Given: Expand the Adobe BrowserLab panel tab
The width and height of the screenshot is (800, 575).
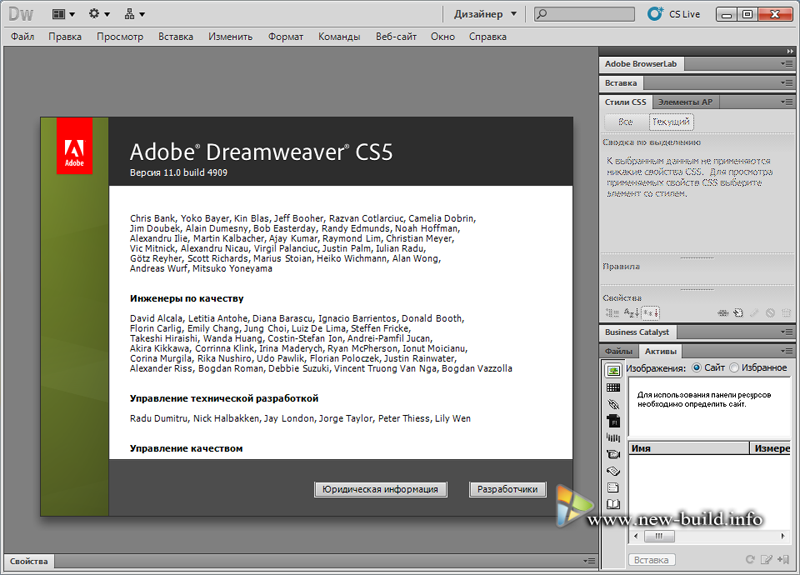Looking at the screenshot, I should coord(641,64).
